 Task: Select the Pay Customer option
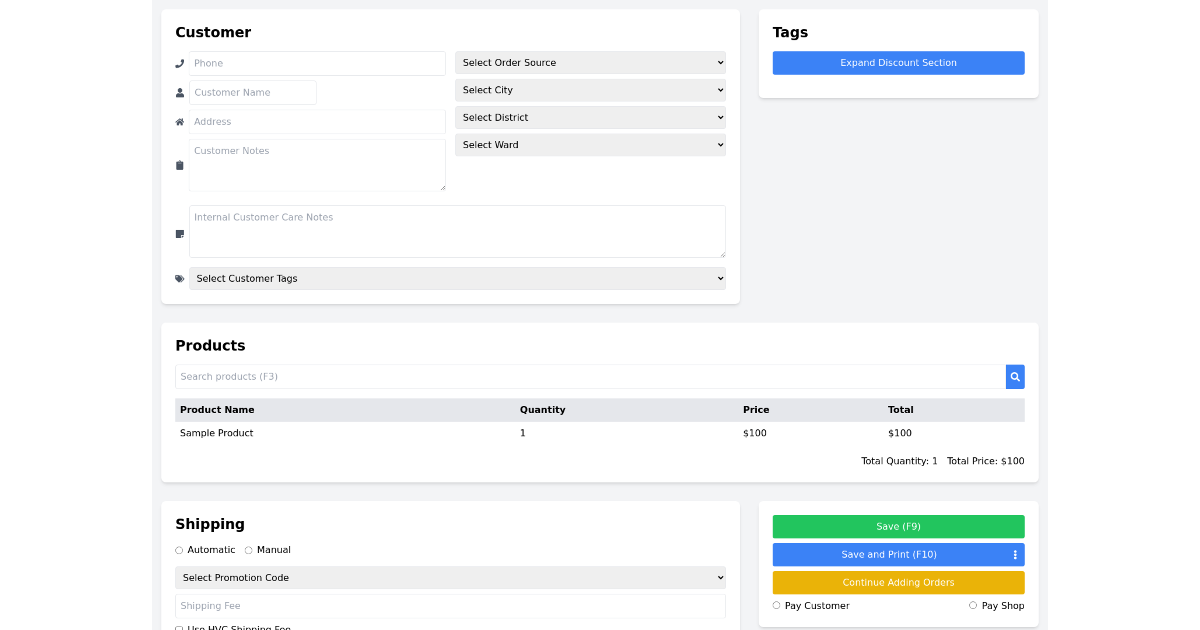click(776, 605)
